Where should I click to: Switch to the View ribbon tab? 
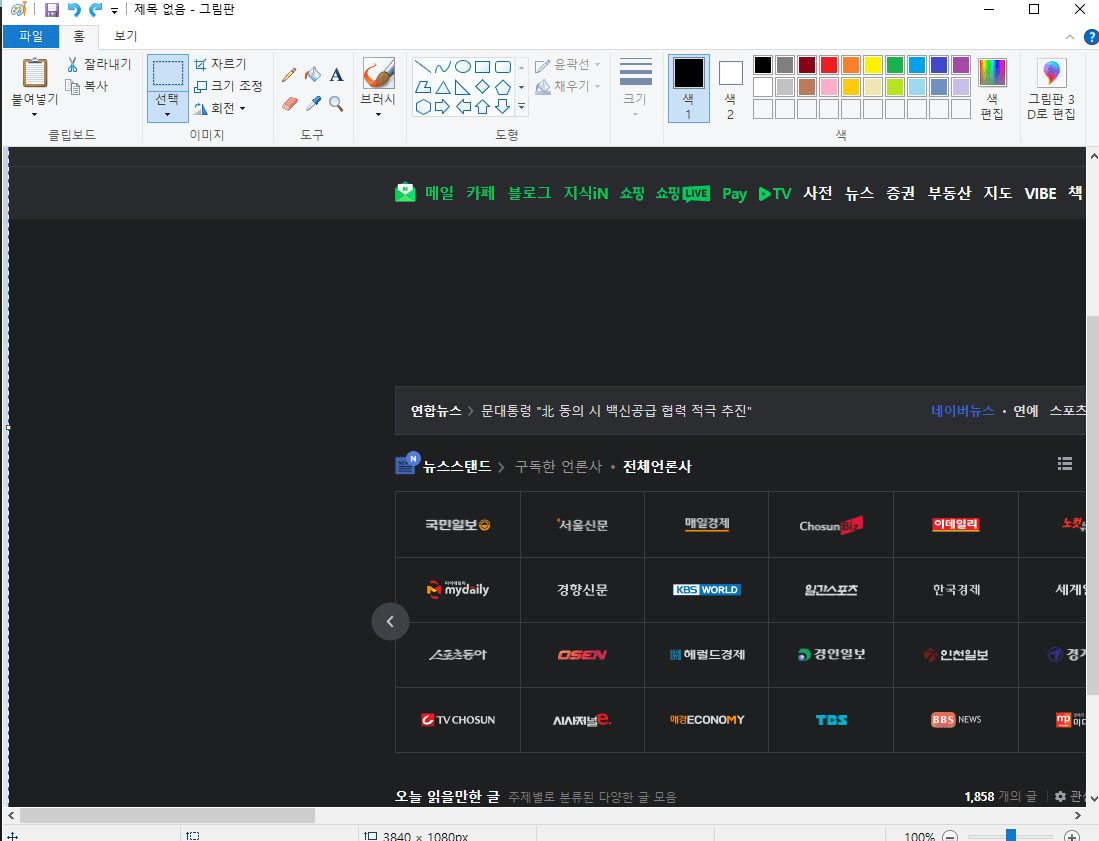pos(124,34)
